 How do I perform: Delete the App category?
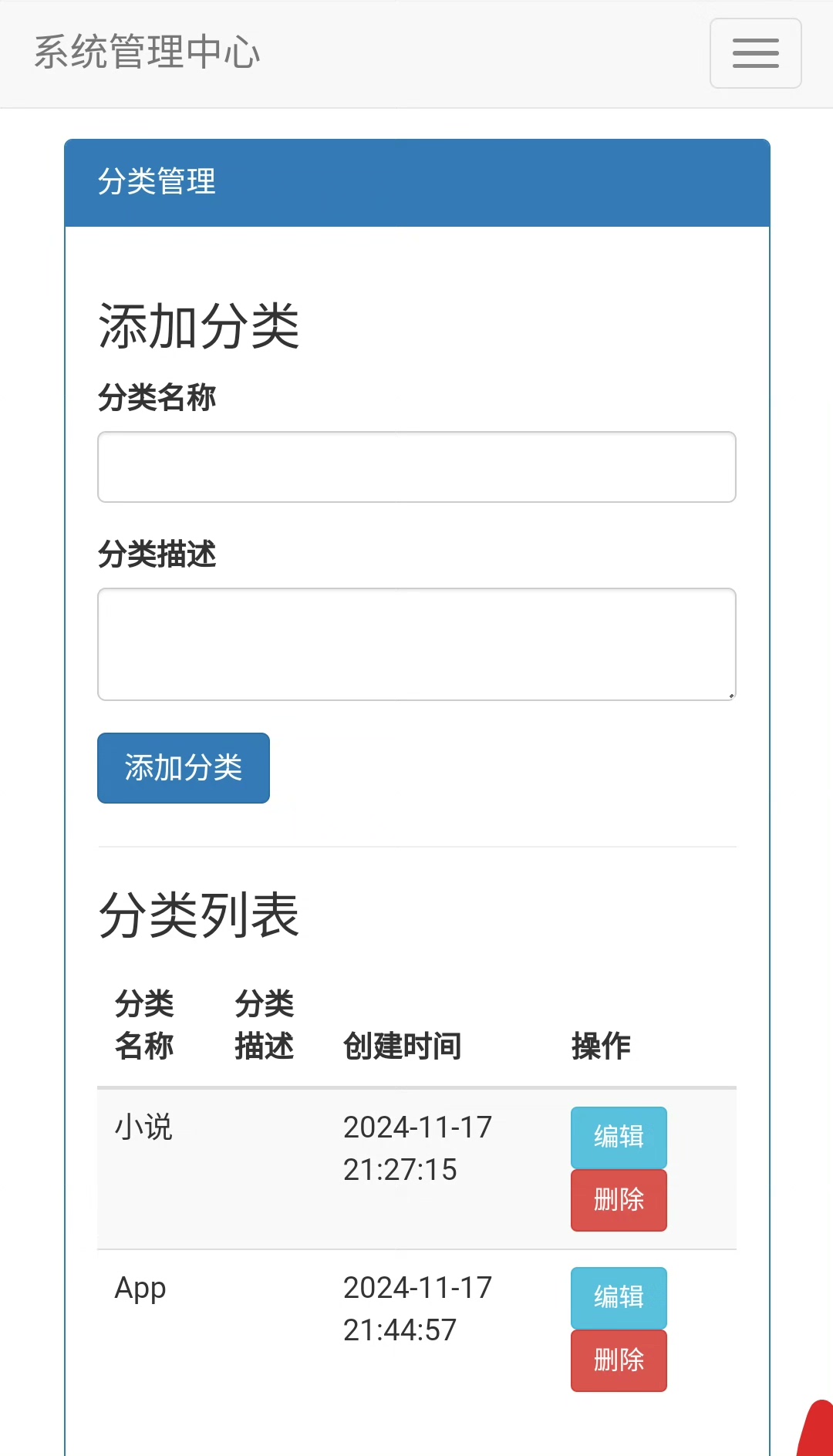tap(619, 1360)
